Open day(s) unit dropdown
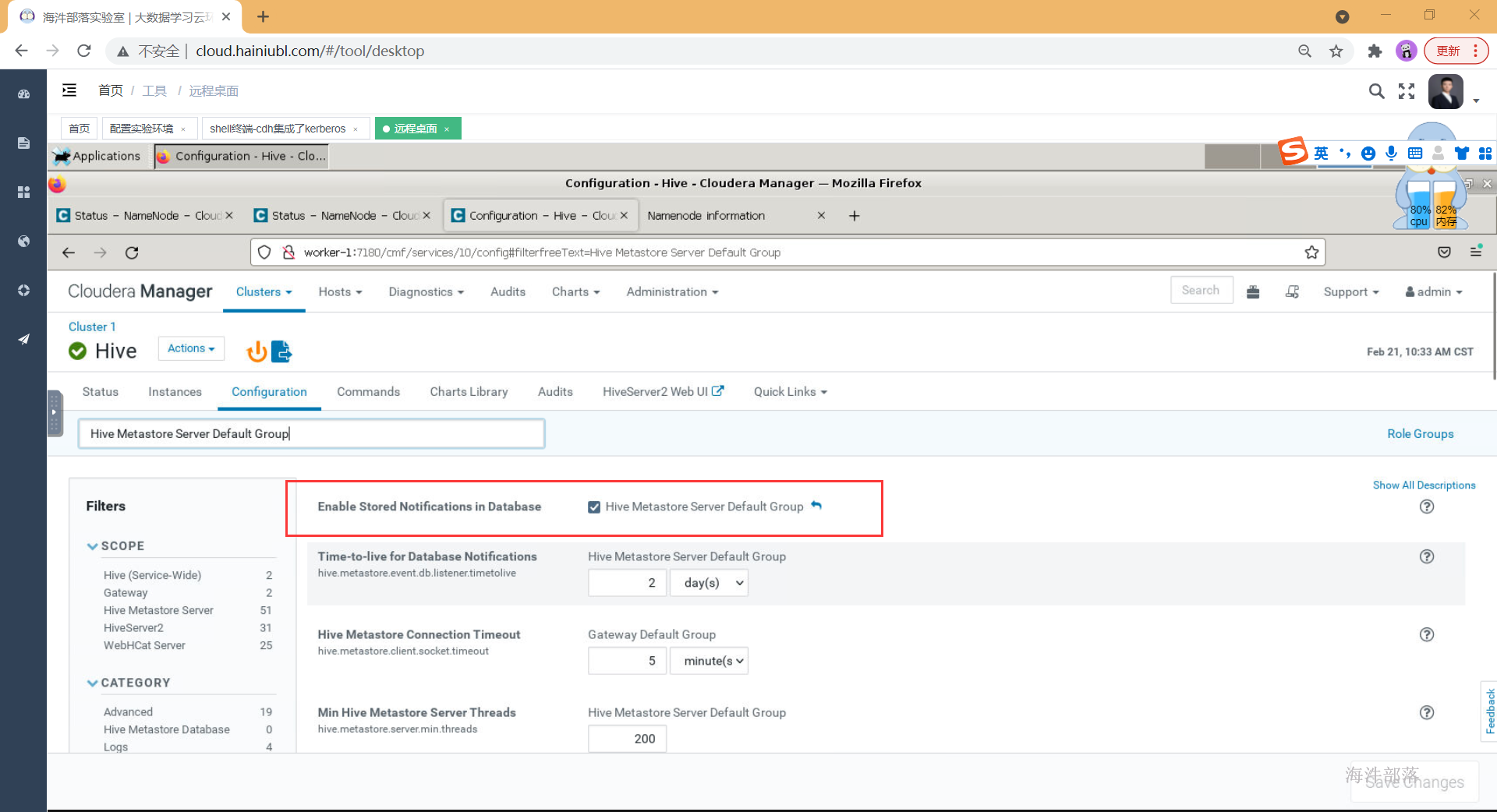This screenshot has width=1497, height=812. tap(709, 583)
